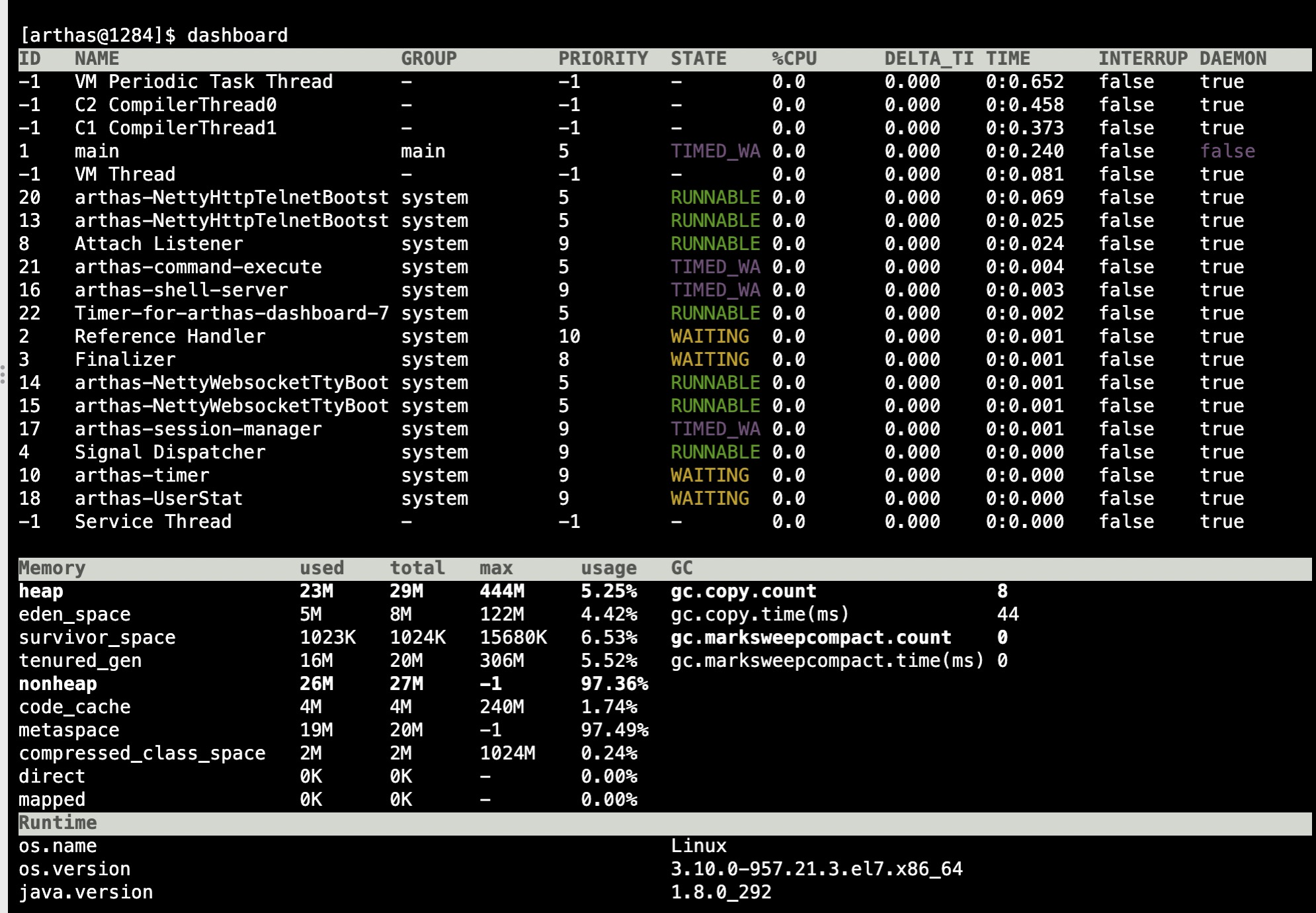This screenshot has width=1316, height=913.
Task: Click the Reference Handler thread entry
Action: point(170,336)
